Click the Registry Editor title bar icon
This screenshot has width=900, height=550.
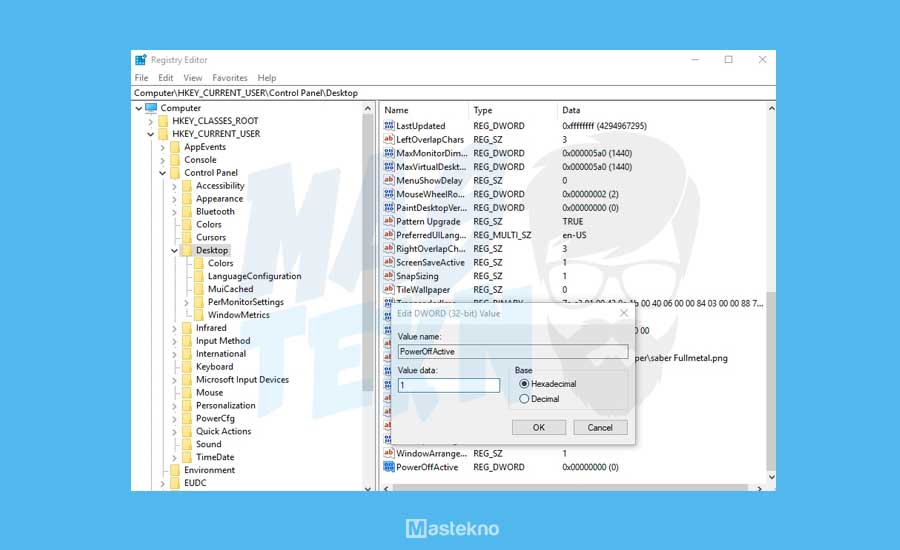coord(141,60)
